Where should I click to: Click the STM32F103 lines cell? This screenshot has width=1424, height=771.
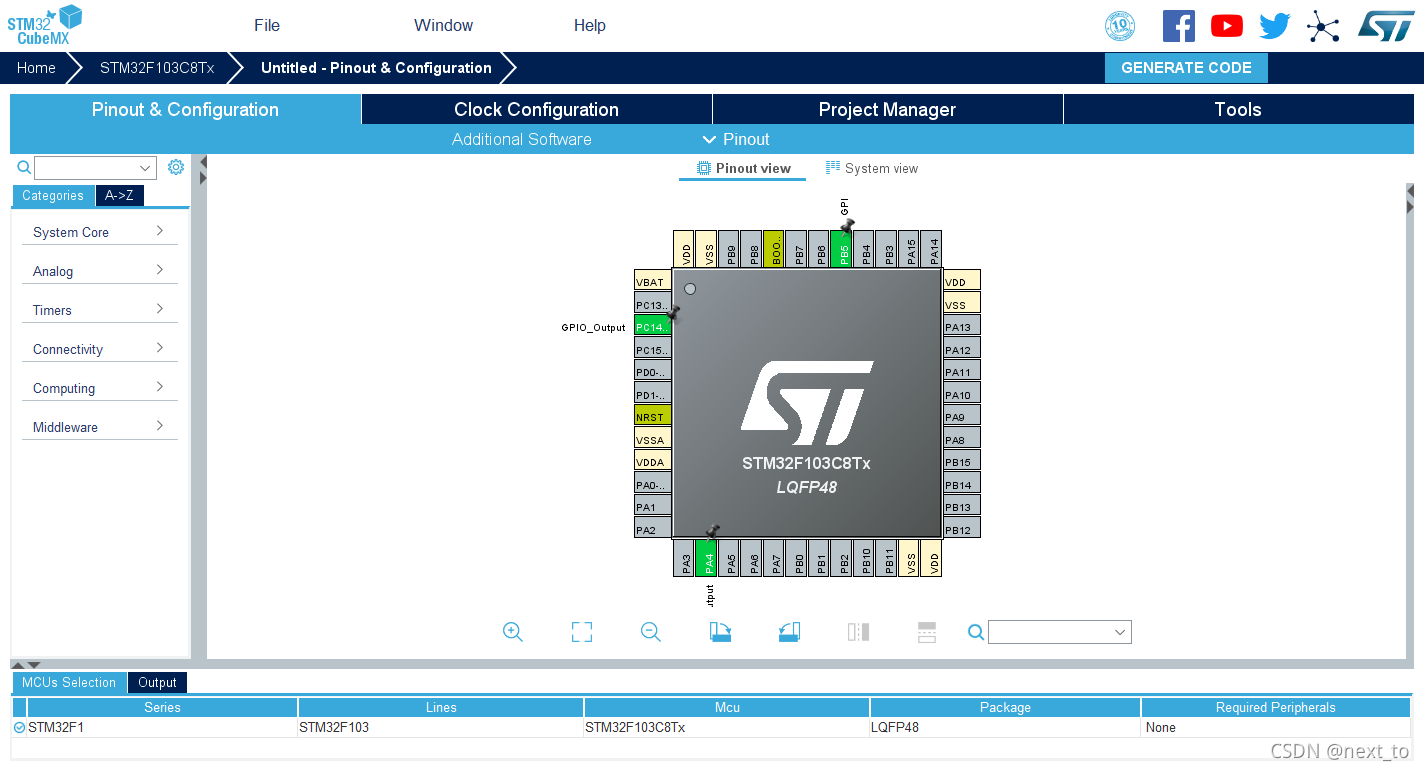click(x=441, y=727)
